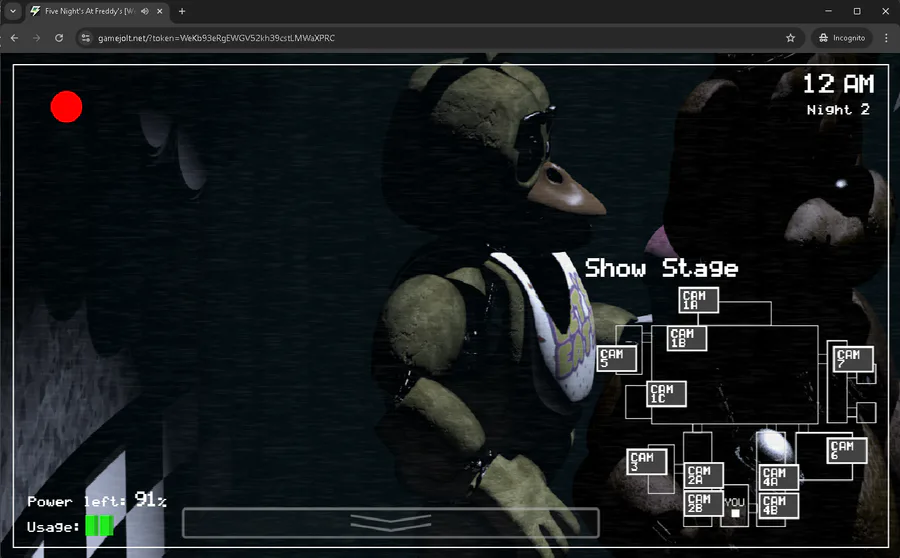
Task: Click the YOU office marker on map
Action: 735,507
